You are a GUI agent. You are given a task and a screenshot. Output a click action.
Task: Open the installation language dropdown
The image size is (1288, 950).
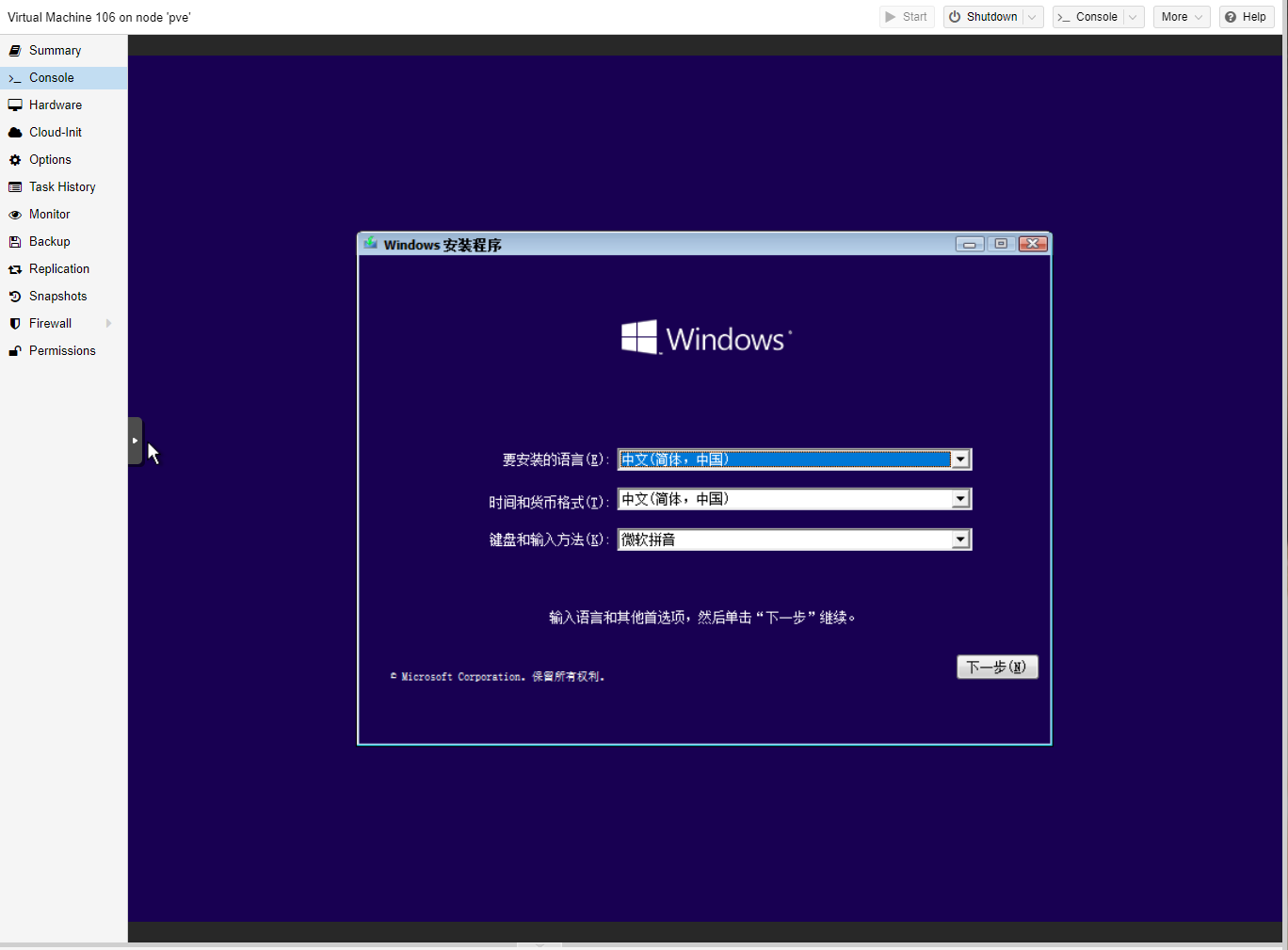(959, 459)
